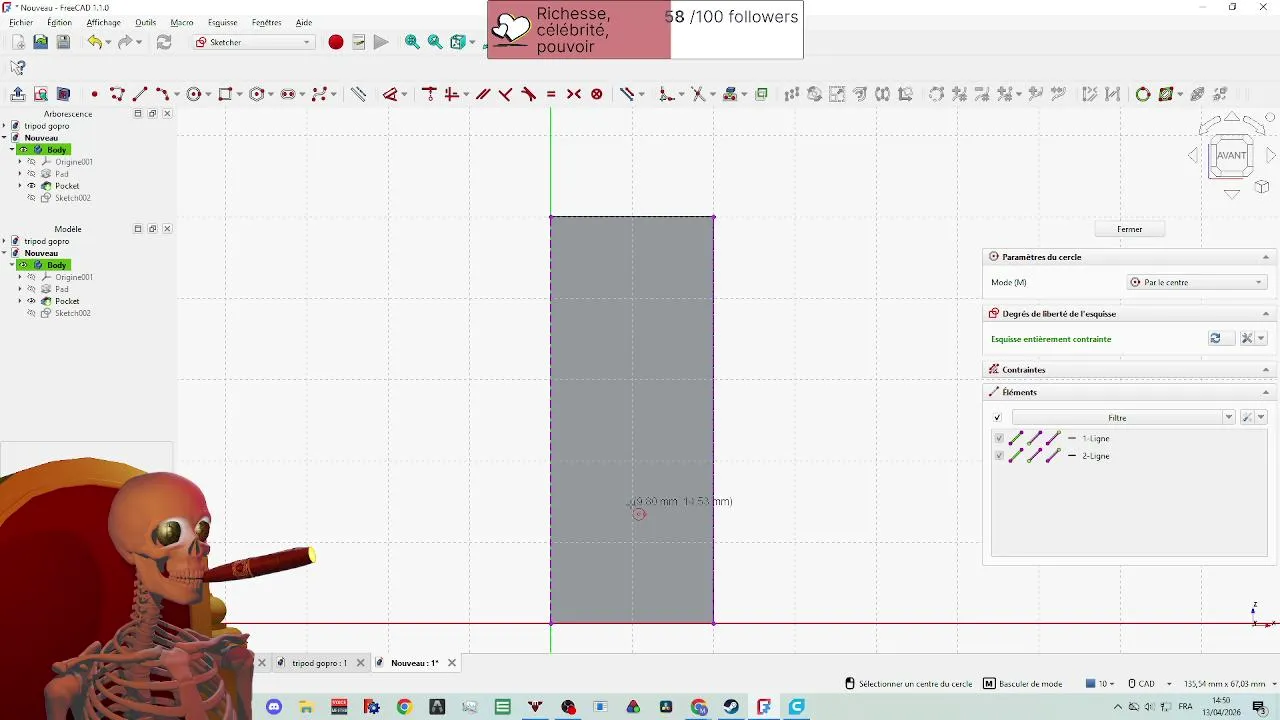Toggle checkbox for 1-Ligne element

point(998,438)
